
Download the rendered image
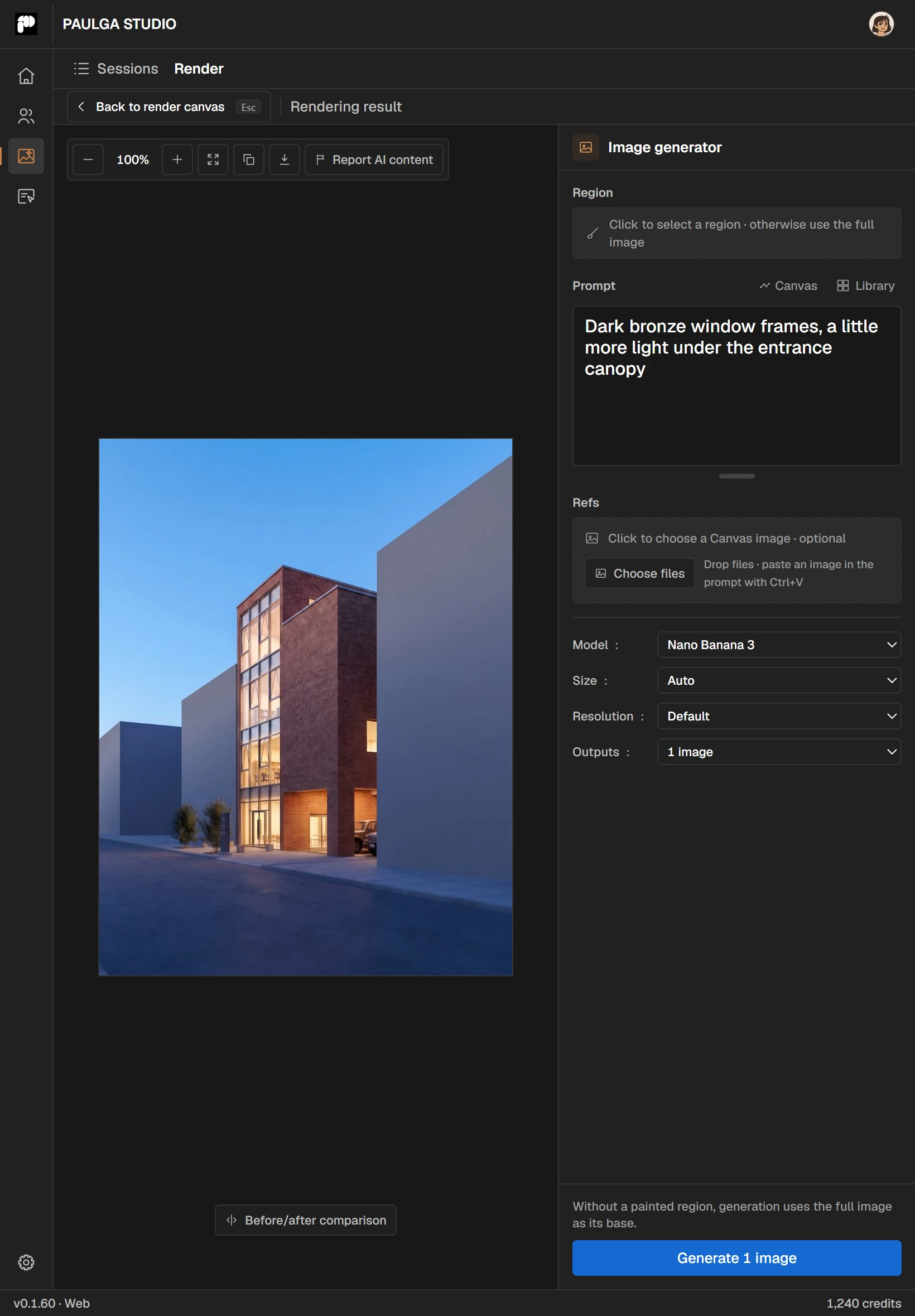285,160
